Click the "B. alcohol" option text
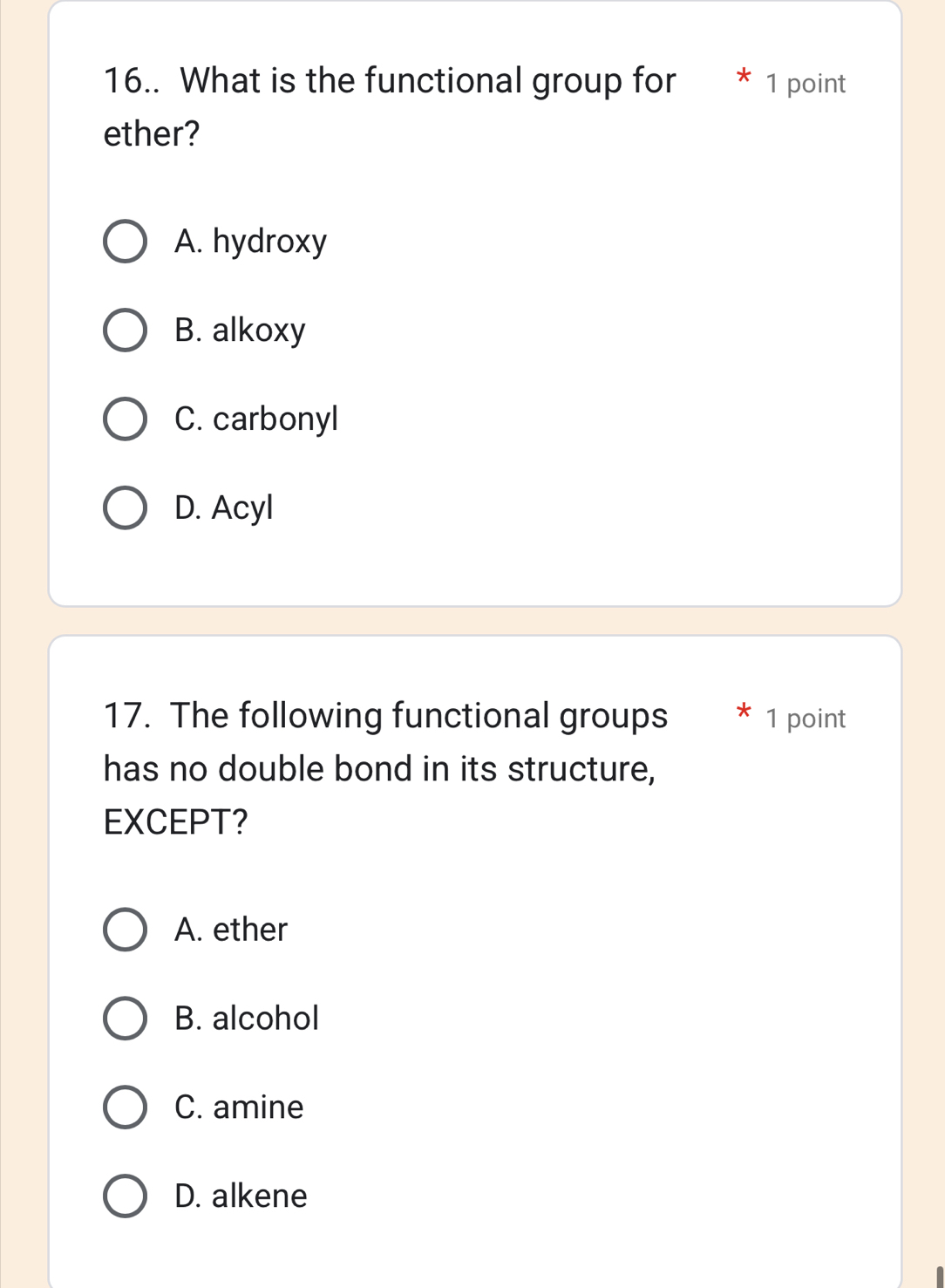This screenshot has width=945, height=1288. point(247,1019)
